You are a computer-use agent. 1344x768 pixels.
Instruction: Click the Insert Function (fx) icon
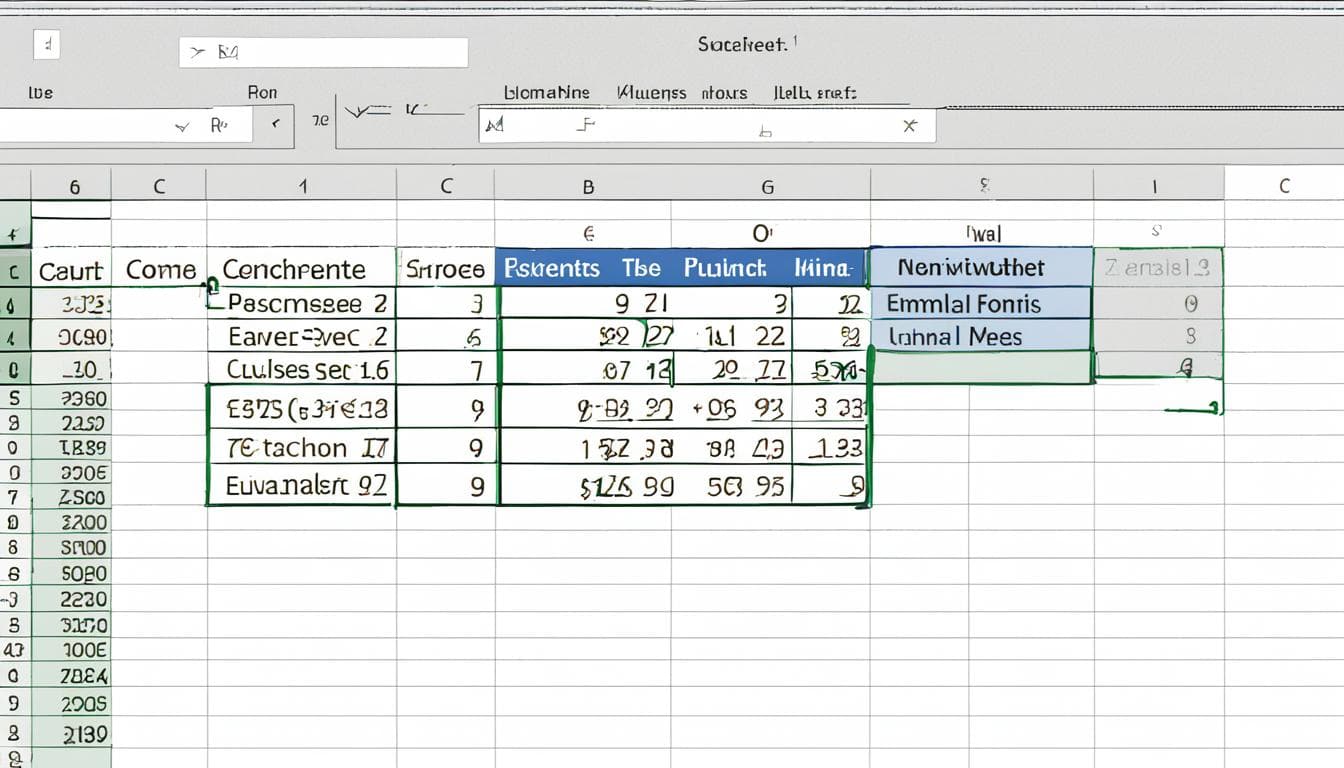[x=585, y=126]
